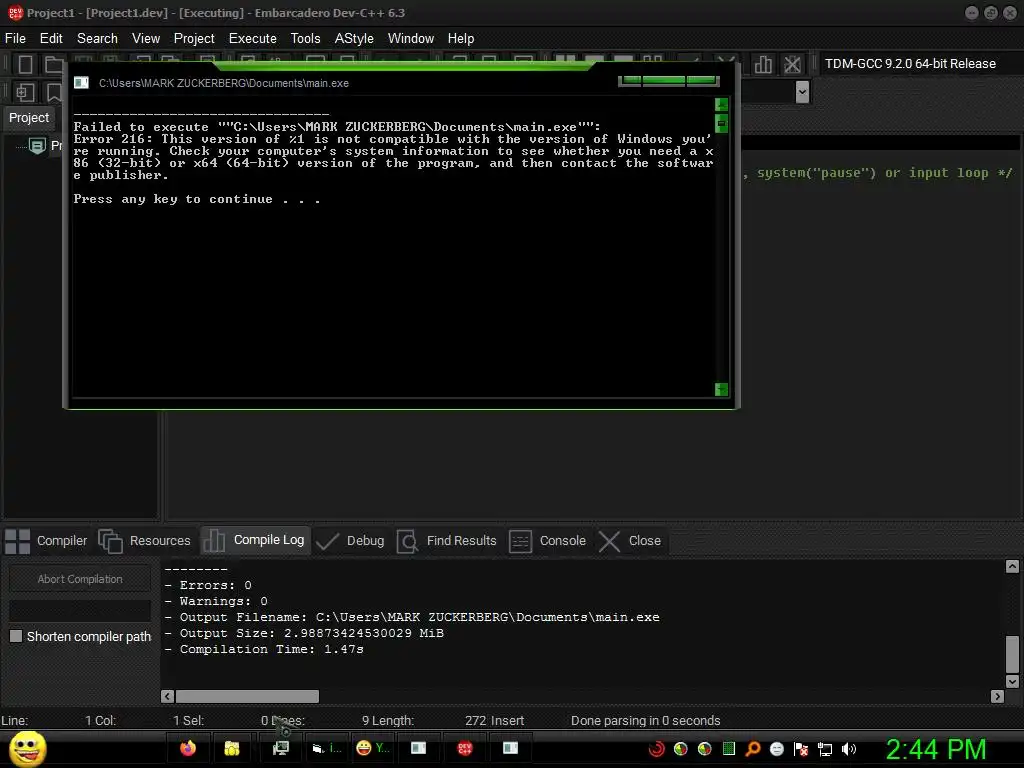Screen dimensions: 1024x768
Task: Click the console window scroll up arrow
Action: (x=722, y=104)
